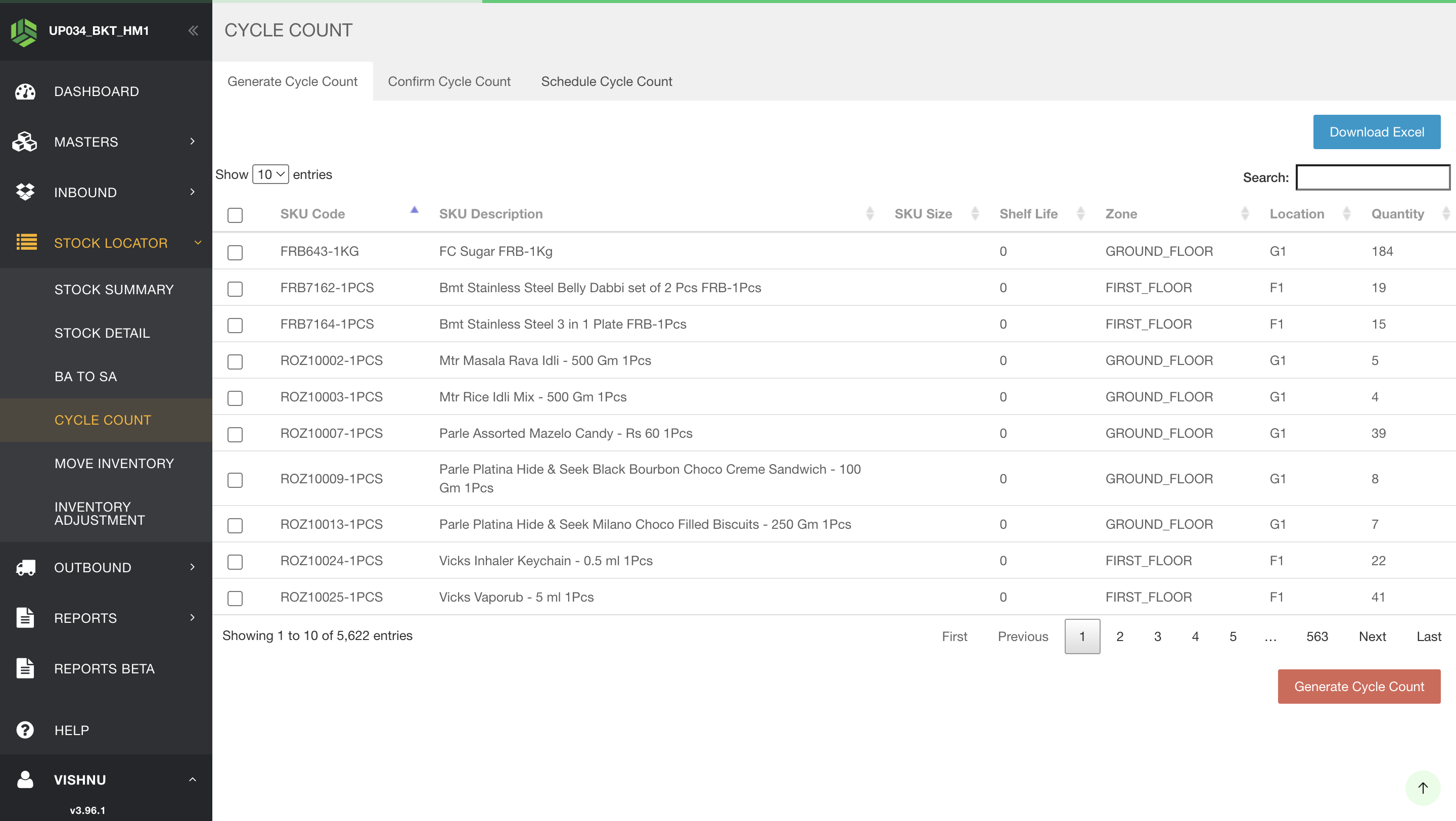Click the current page 1 button

pos(1082,636)
